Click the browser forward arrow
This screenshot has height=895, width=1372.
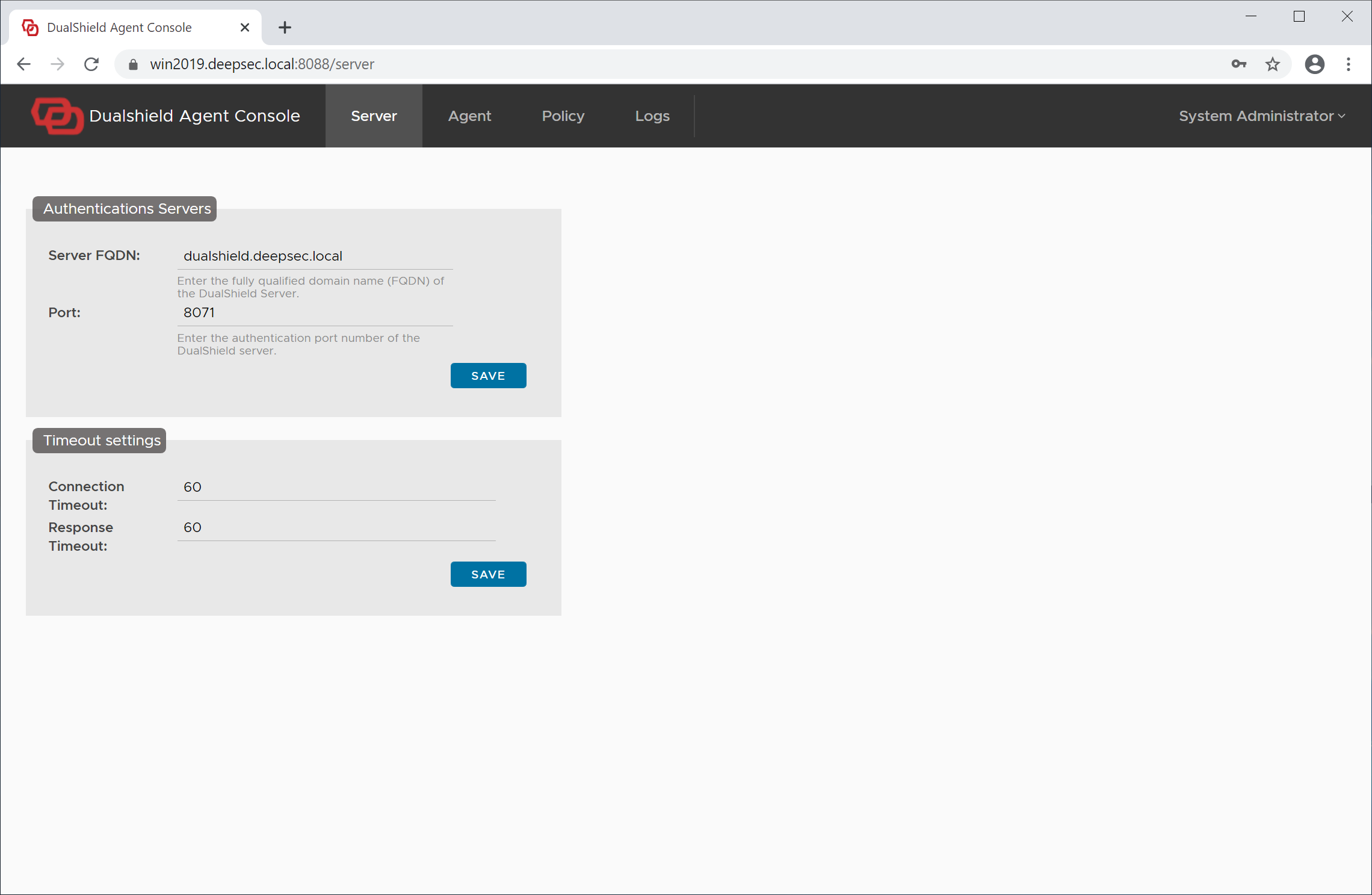pos(58,64)
